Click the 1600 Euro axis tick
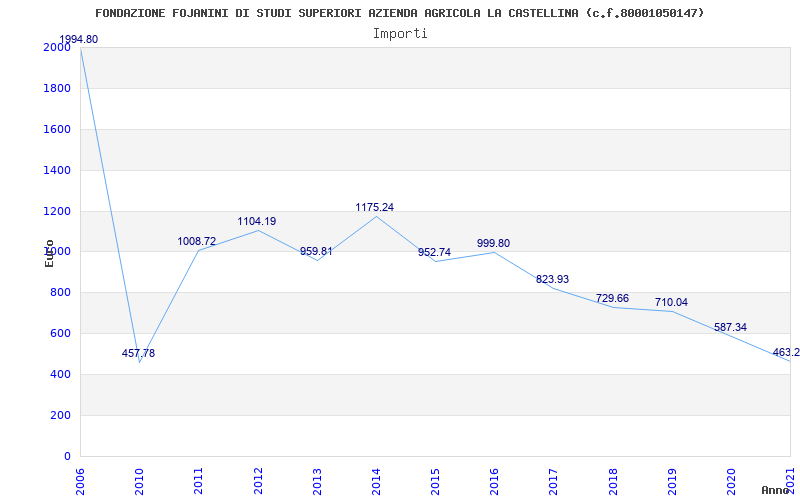The height and width of the screenshot is (500, 800). [x=55, y=129]
